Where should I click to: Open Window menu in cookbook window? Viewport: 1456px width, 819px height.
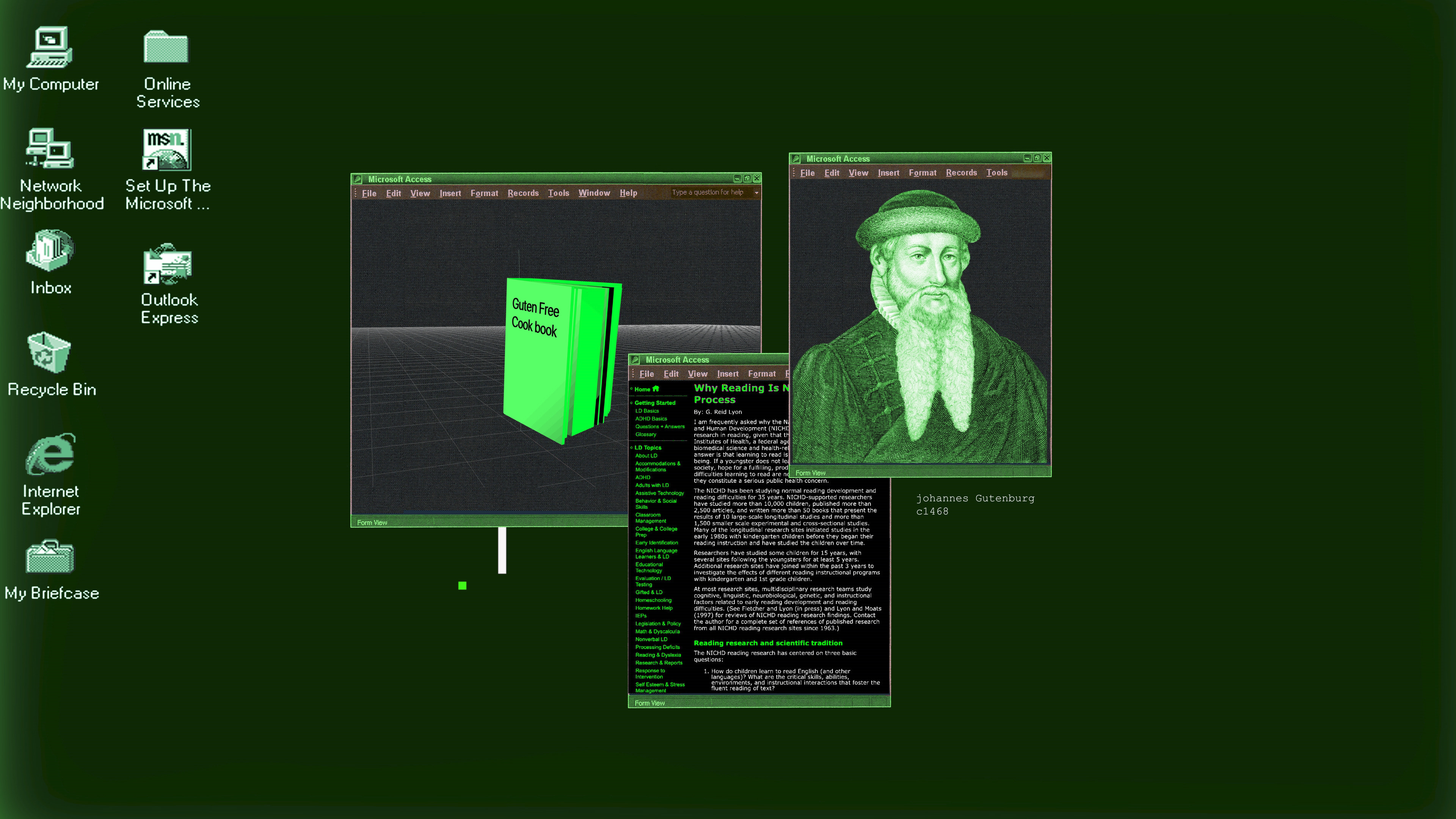click(x=594, y=193)
